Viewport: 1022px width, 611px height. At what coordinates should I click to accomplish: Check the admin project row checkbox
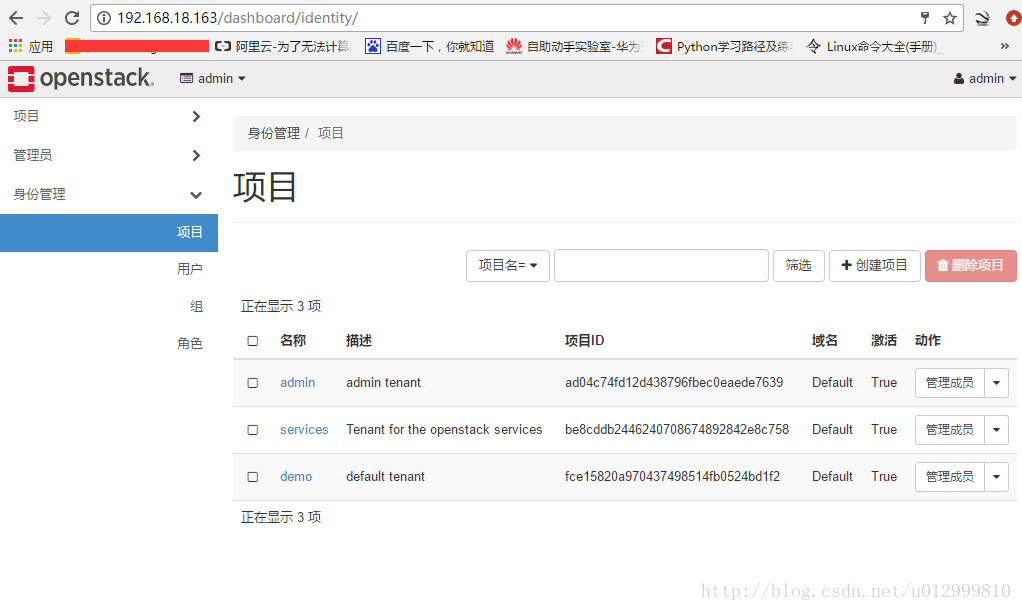253,383
